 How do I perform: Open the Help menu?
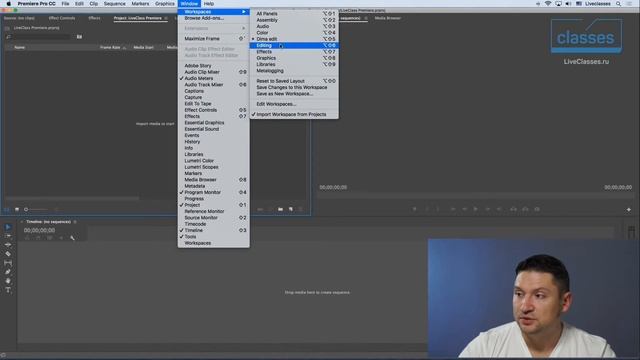pos(209,4)
